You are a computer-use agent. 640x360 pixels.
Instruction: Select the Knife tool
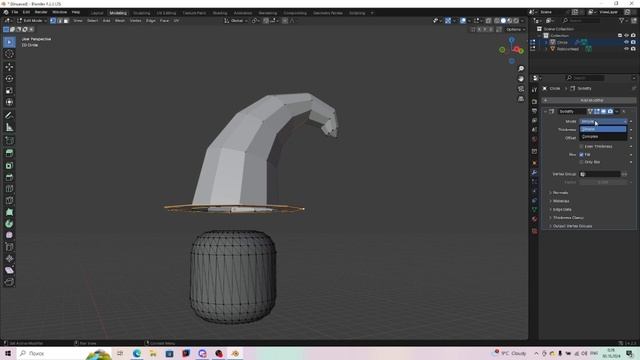[x=9, y=200]
